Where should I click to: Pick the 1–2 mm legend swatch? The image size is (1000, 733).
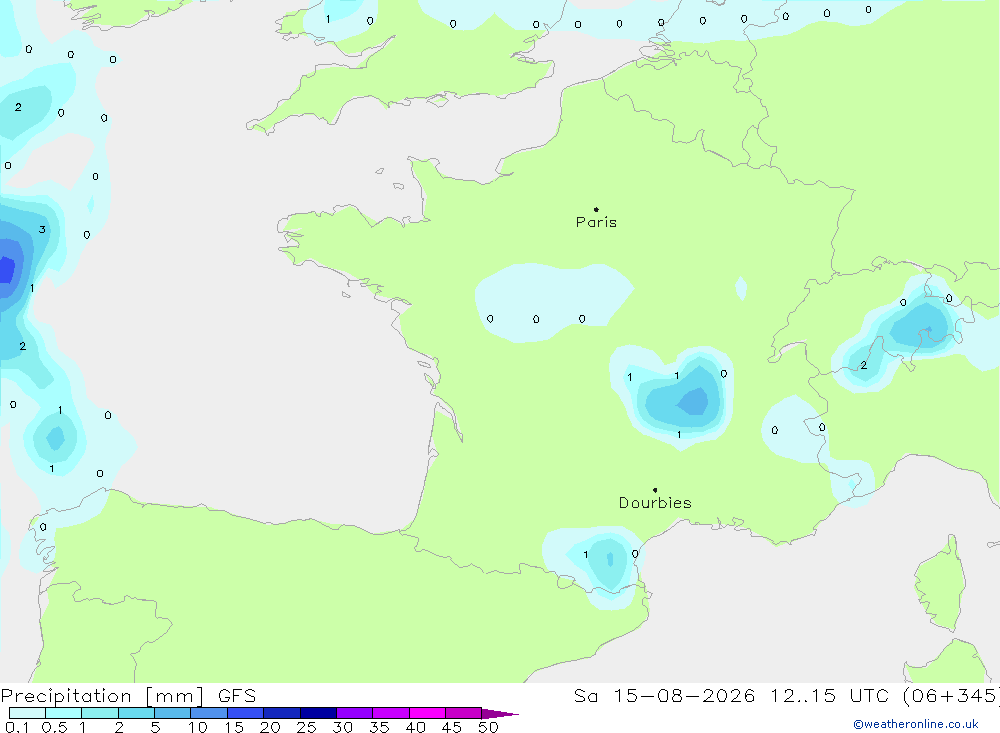point(100,713)
